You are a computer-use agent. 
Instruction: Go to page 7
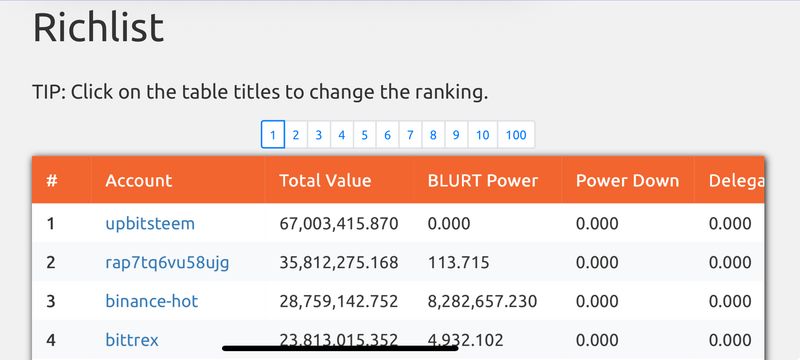click(x=410, y=135)
